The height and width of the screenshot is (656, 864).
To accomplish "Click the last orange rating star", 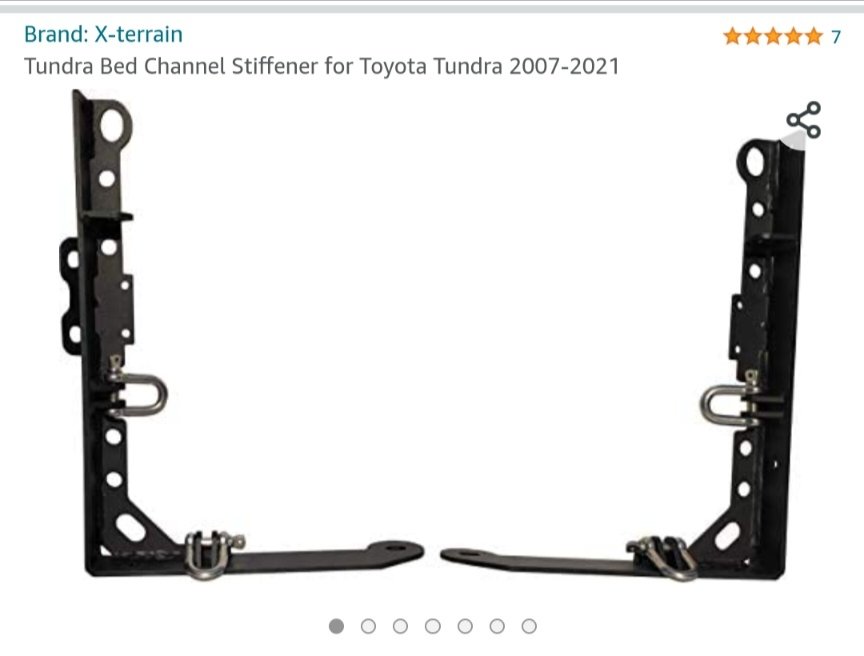I will pyautogui.click(x=813, y=36).
